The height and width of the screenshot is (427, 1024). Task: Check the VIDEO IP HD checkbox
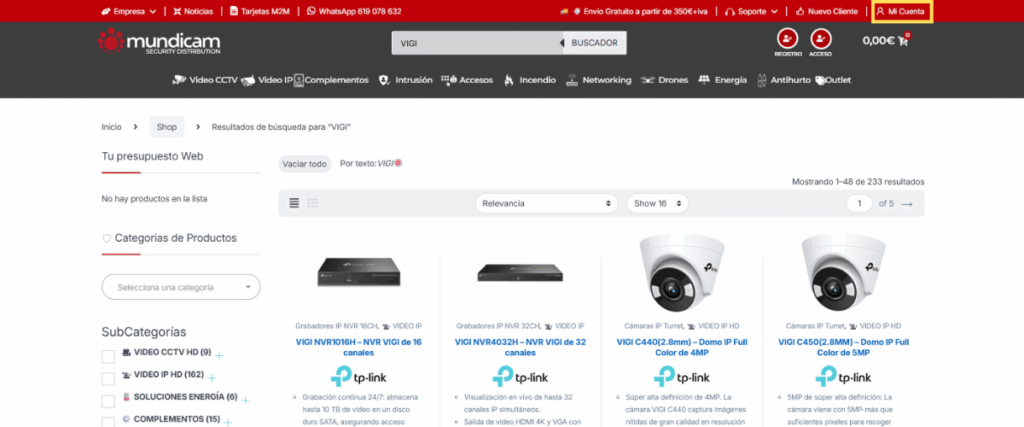click(108, 379)
